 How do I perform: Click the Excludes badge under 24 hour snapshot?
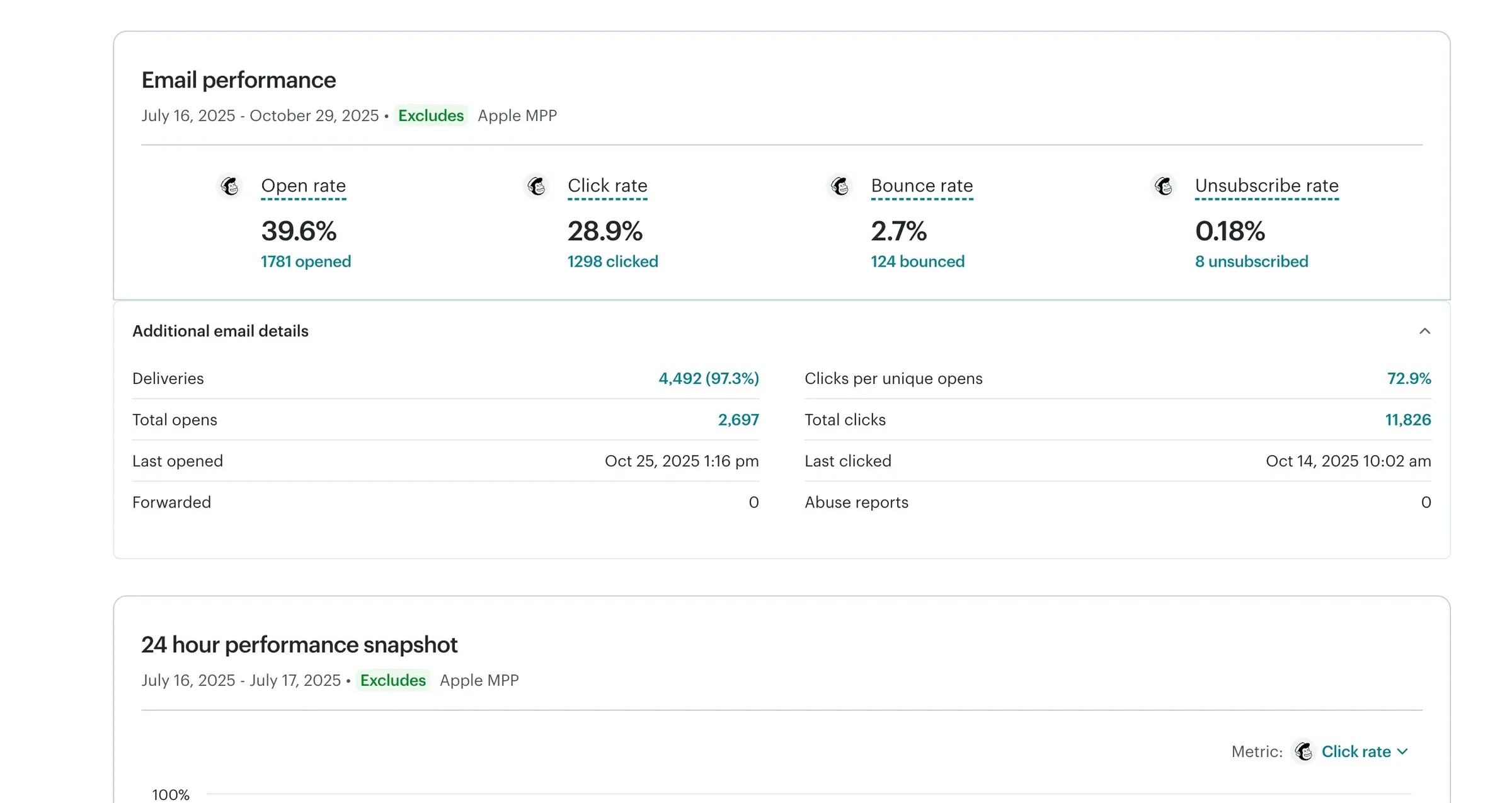click(393, 680)
